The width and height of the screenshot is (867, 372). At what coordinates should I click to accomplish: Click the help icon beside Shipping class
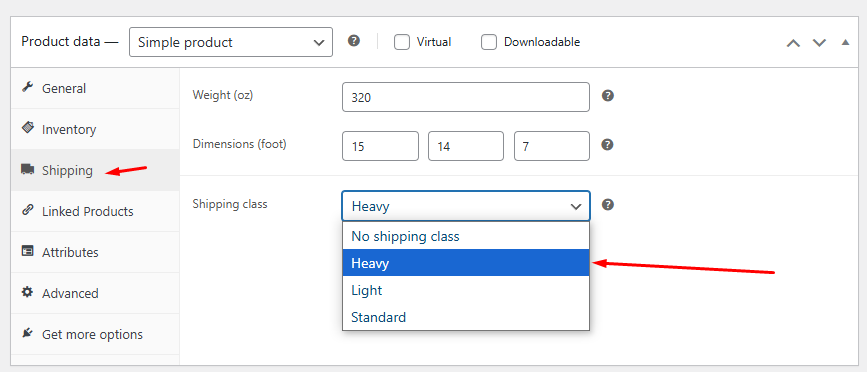pyautogui.click(x=608, y=205)
